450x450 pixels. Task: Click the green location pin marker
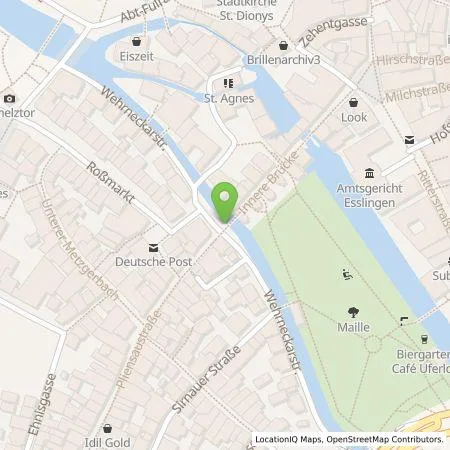(225, 202)
